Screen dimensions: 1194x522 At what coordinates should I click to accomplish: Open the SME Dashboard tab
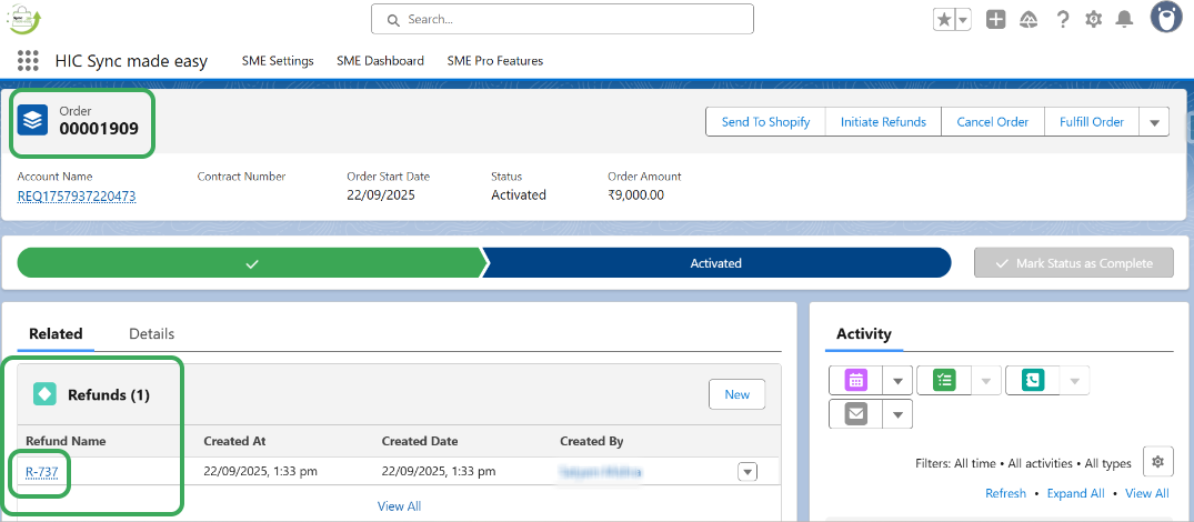pyautogui.click(x=380, y=61)
